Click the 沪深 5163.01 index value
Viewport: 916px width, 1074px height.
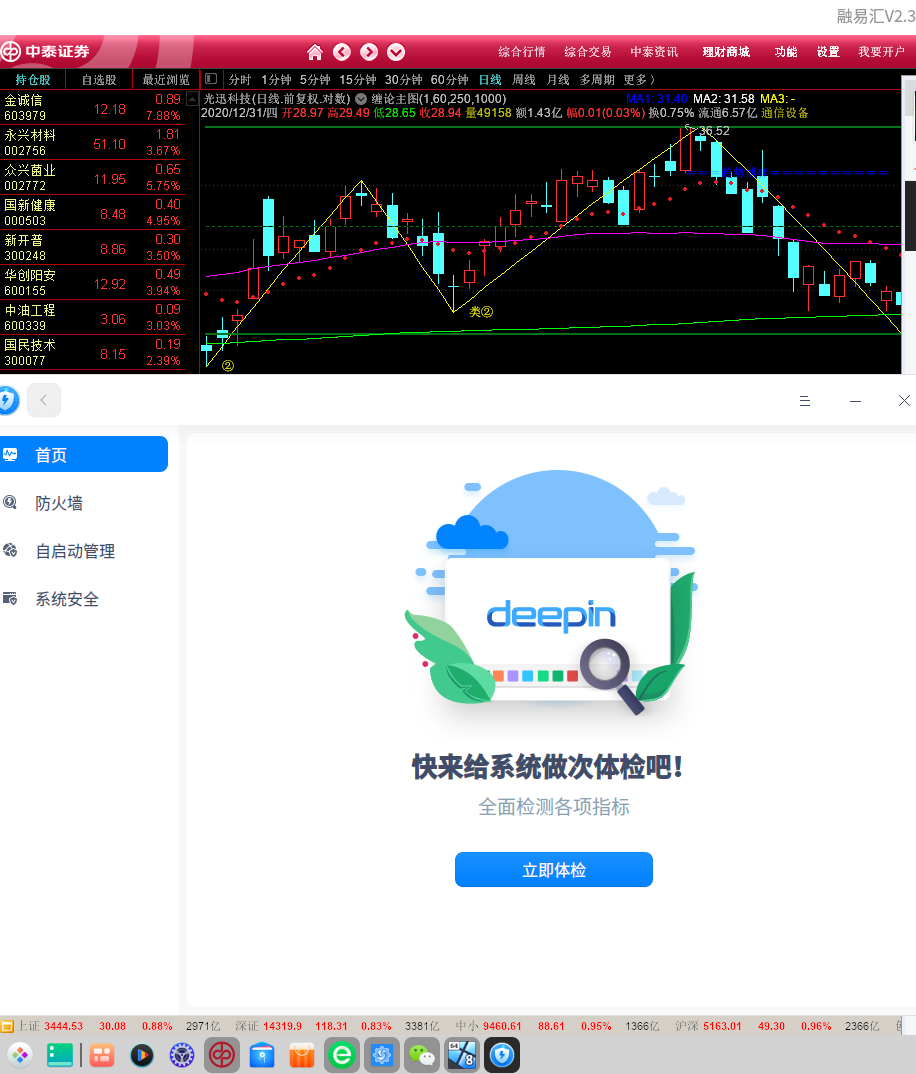click(x=722, y=1026)
